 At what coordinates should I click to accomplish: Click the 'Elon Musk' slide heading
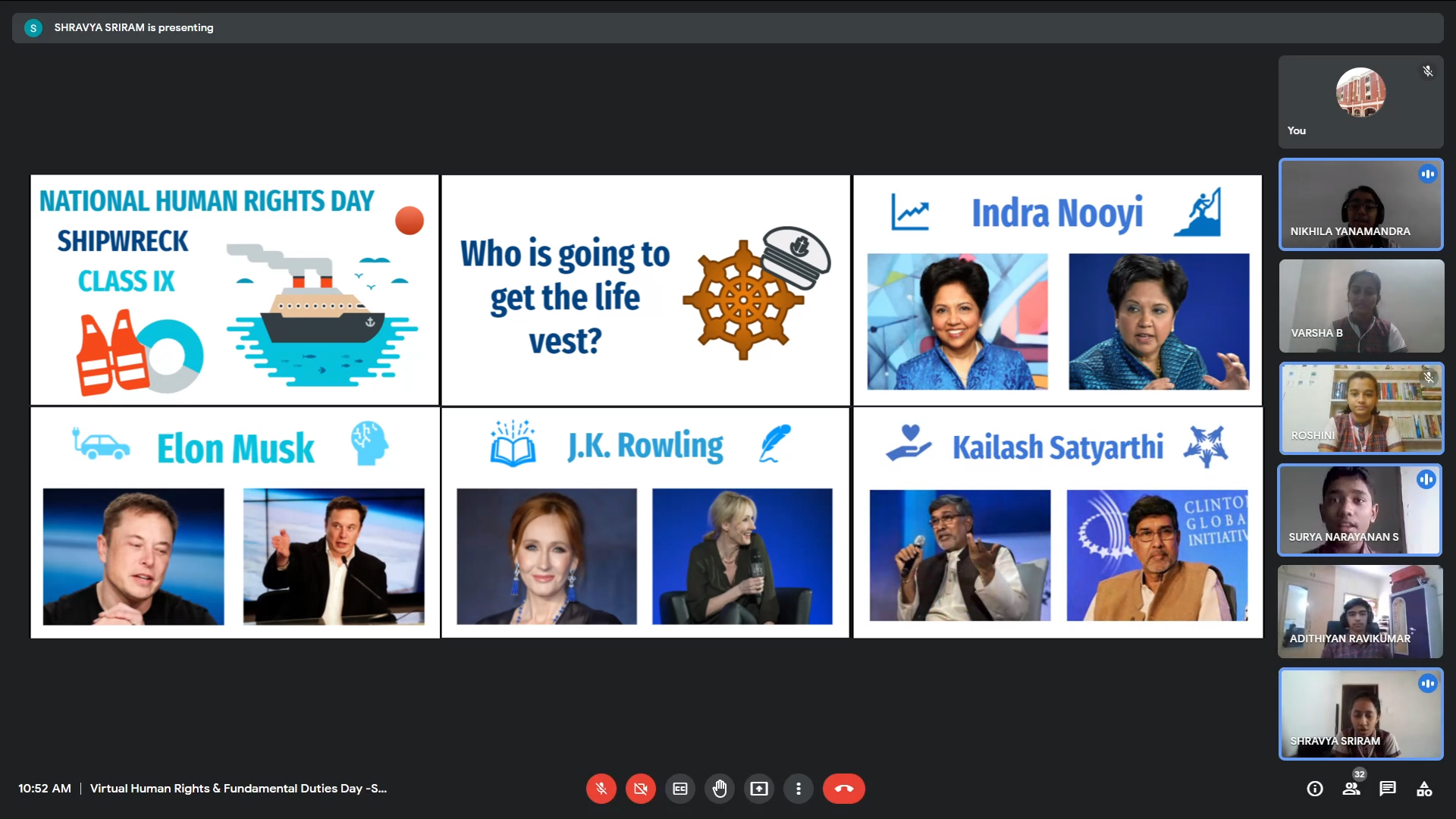click(x=235, y=447)
